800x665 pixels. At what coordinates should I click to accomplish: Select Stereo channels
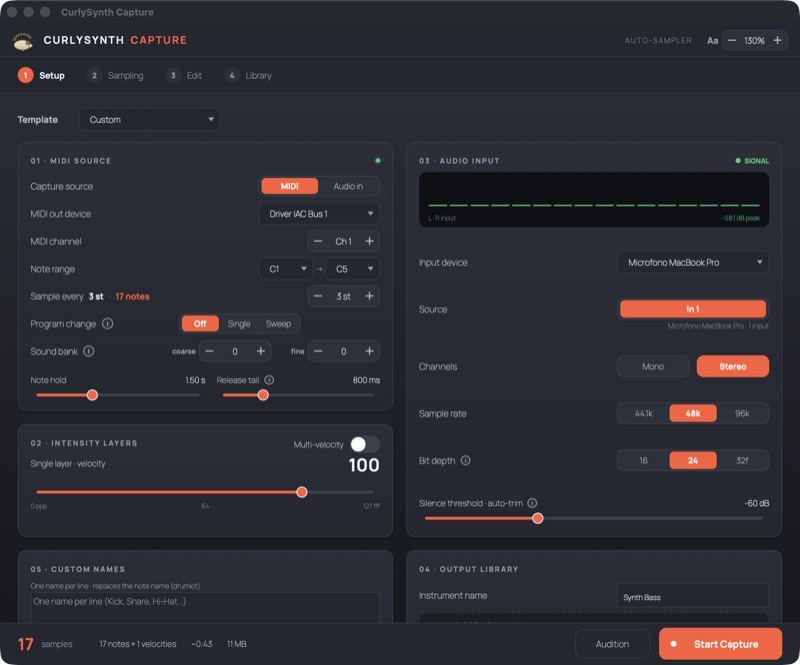click(x=733, y=366)
